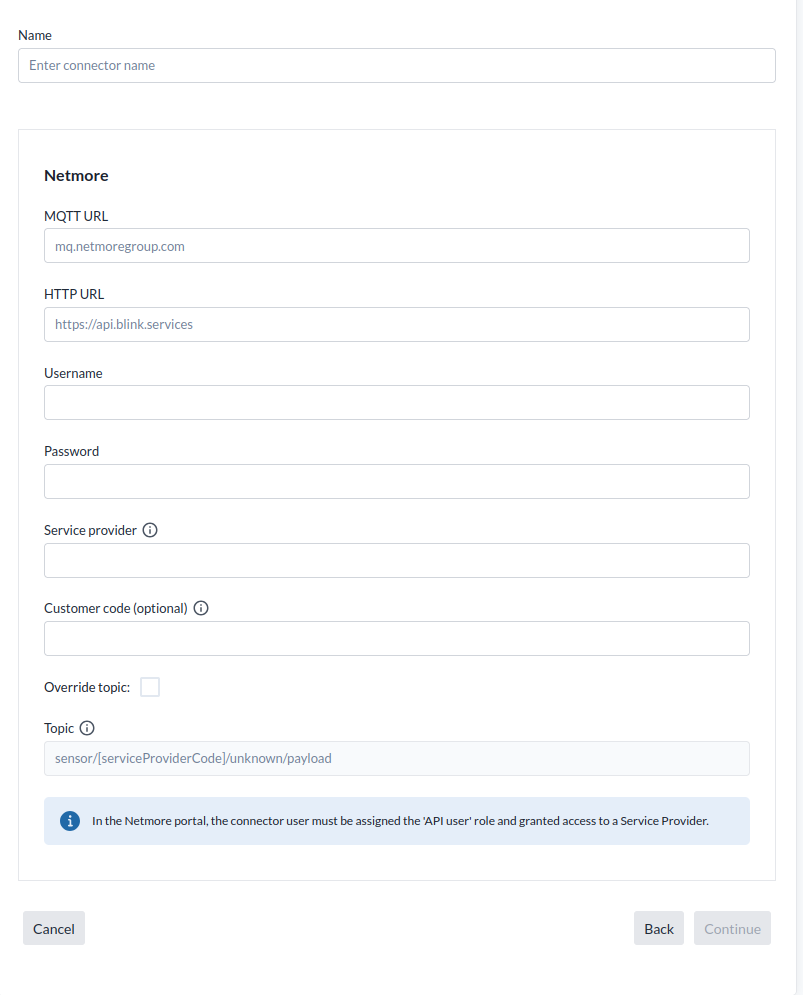Select the Customer code (optional) field

pos(396,638)
